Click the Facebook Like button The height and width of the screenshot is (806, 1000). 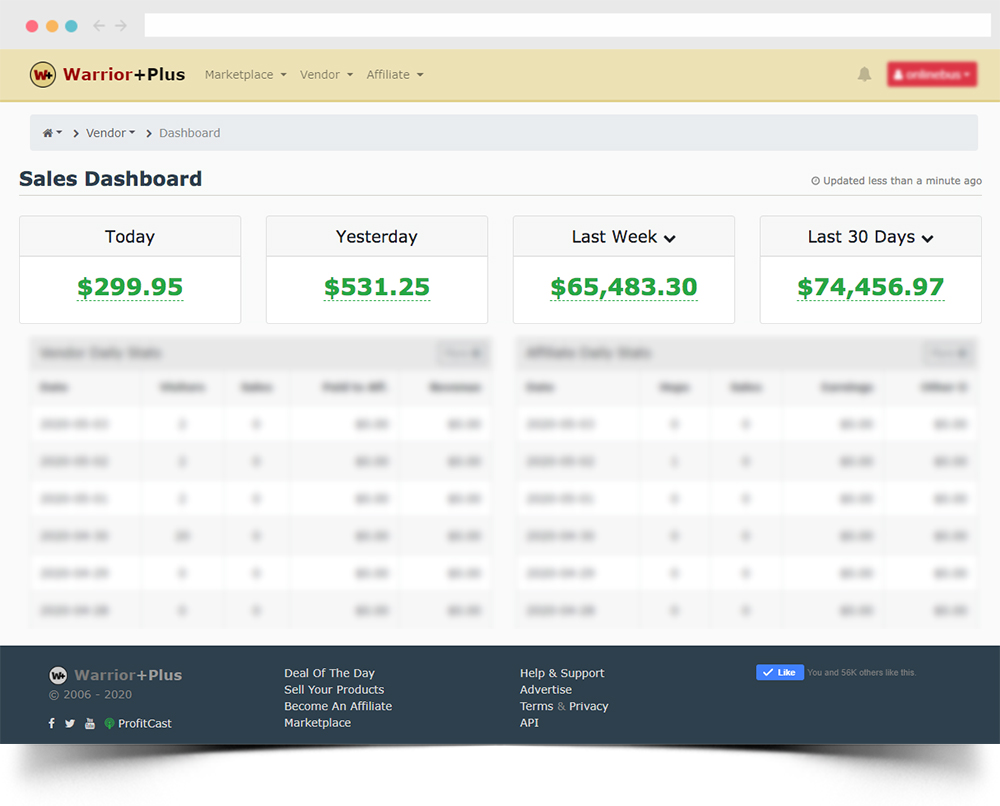780,673
